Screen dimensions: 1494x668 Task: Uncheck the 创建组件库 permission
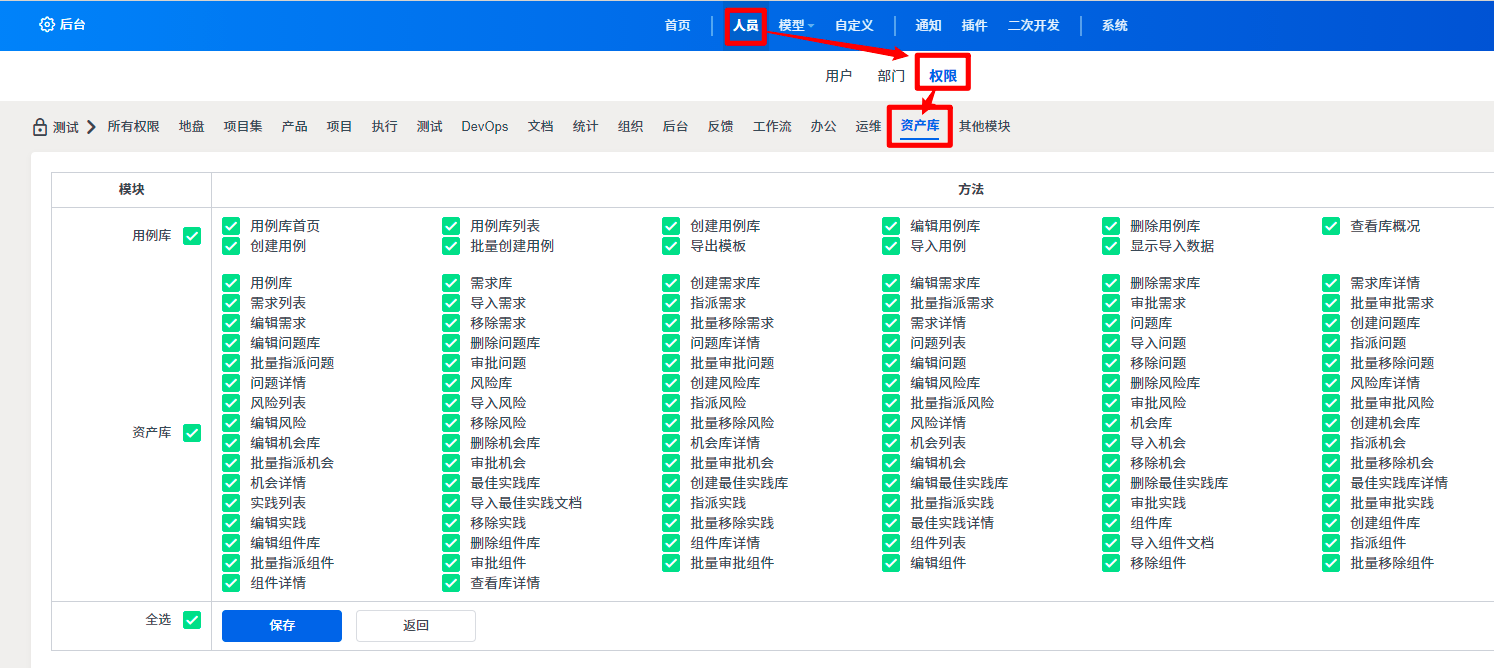[x=1331, y=523]
